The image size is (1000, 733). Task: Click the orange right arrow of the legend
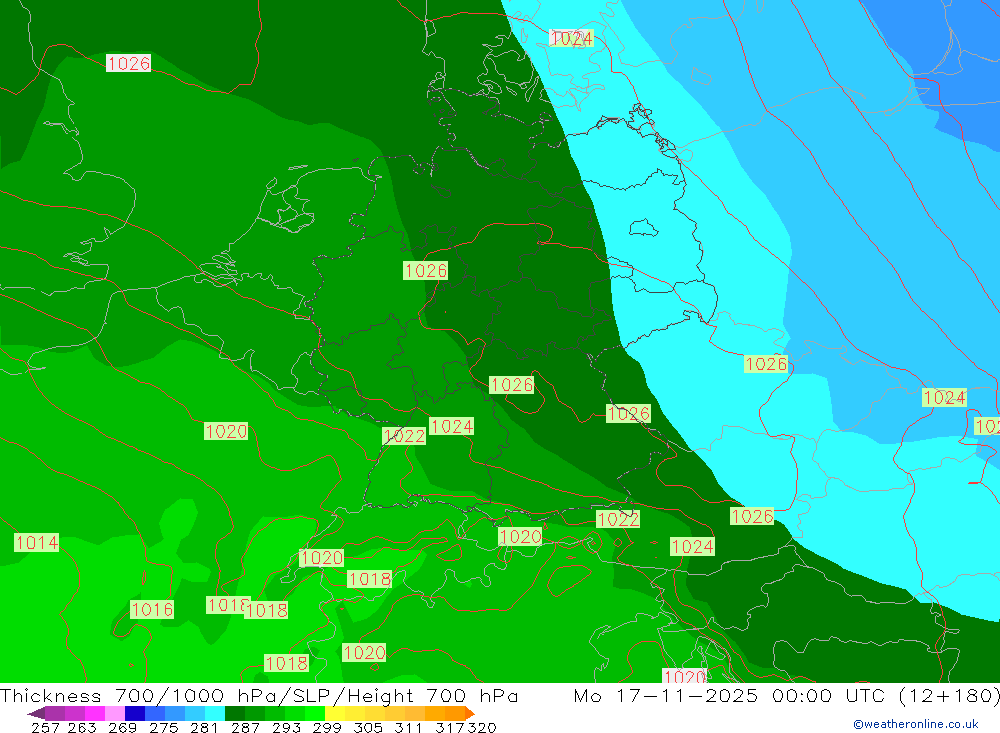point(470,713)
